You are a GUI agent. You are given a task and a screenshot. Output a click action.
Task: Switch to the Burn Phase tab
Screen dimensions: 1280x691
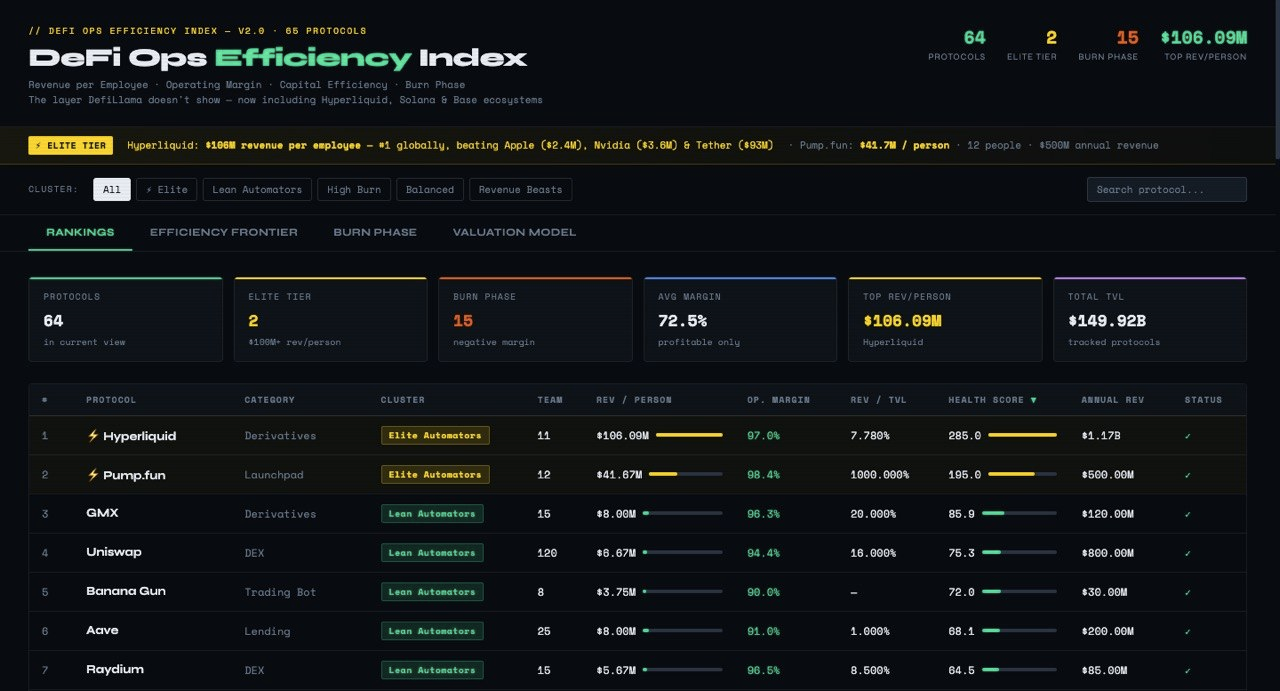click(375, 232)
